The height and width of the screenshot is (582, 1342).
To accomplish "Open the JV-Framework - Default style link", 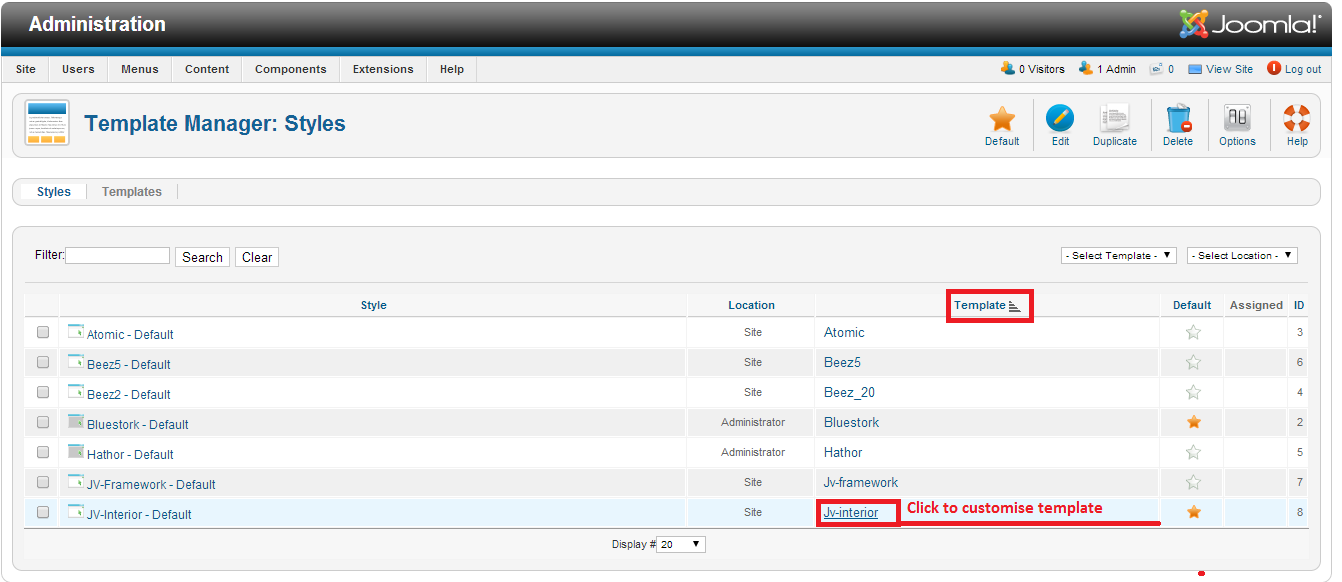I will [x=151, y=484].
